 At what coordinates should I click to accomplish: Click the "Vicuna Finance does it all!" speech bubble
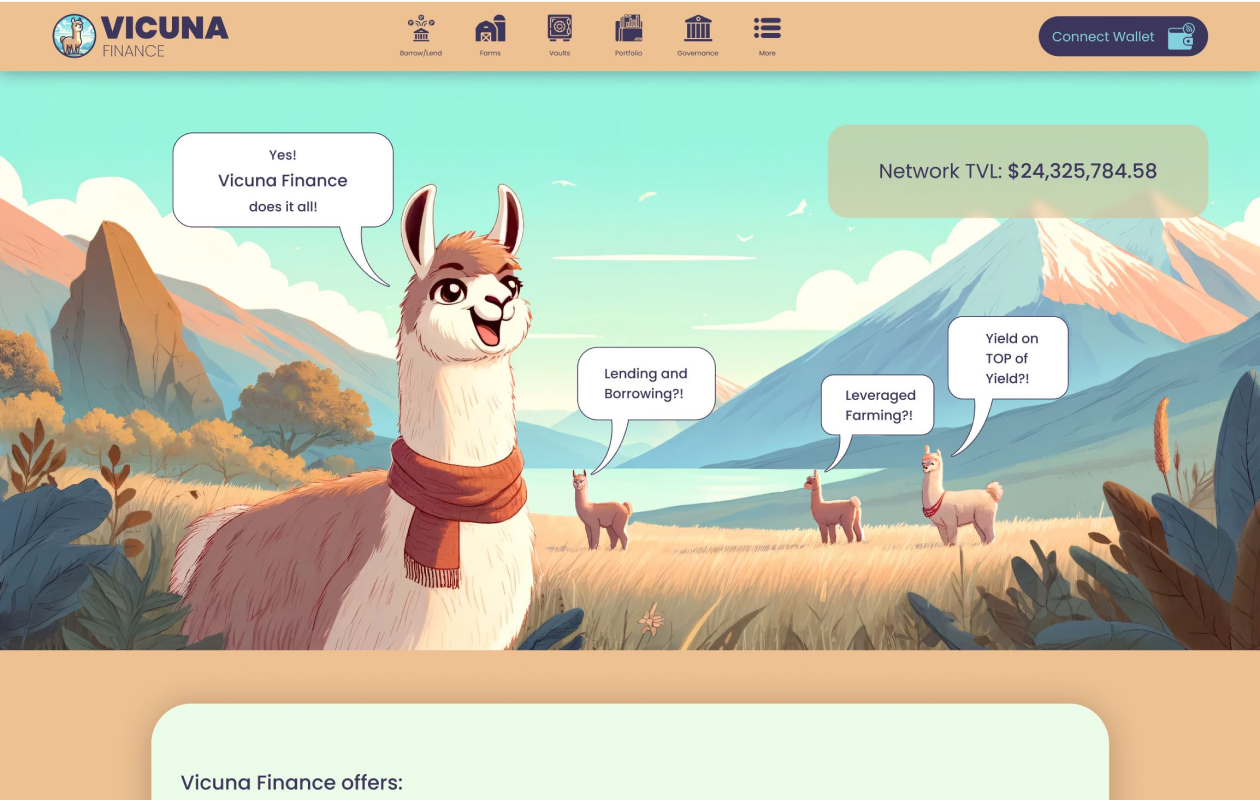pos(283,181)
